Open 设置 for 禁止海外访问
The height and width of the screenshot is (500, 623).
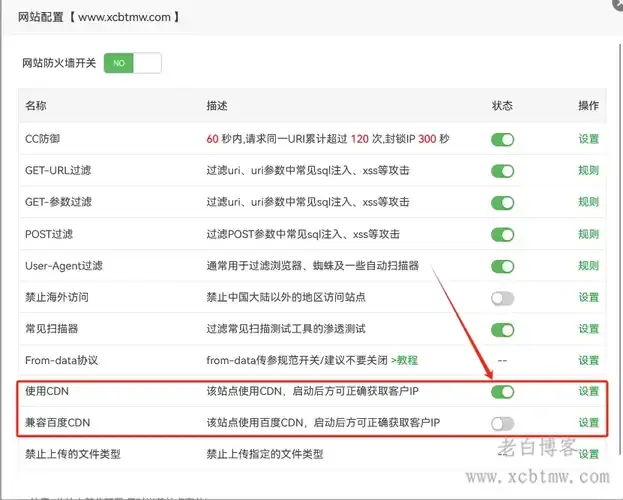coord(588,297)
